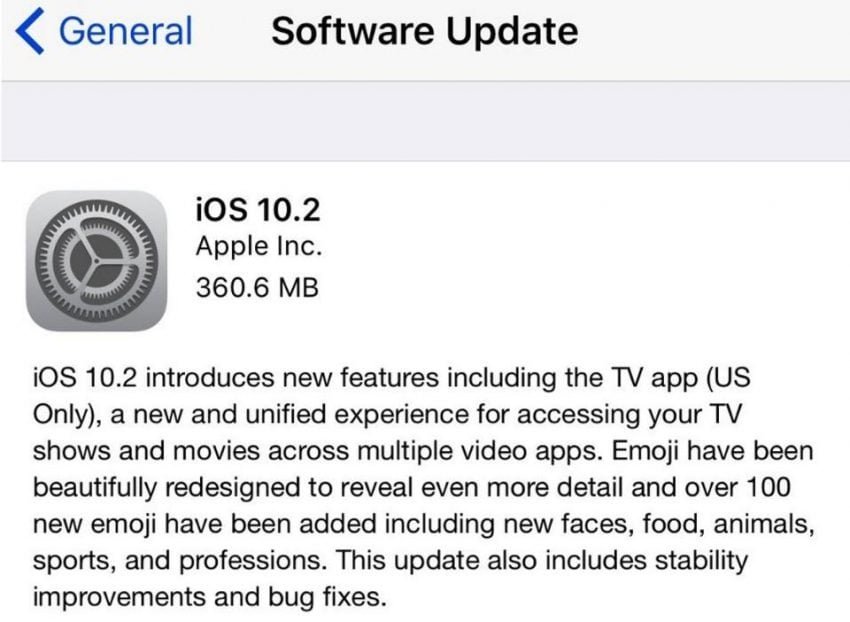The image size is (850, 622).
Task: Click the 360.6 MB size text
Action: tap(257, 287)
